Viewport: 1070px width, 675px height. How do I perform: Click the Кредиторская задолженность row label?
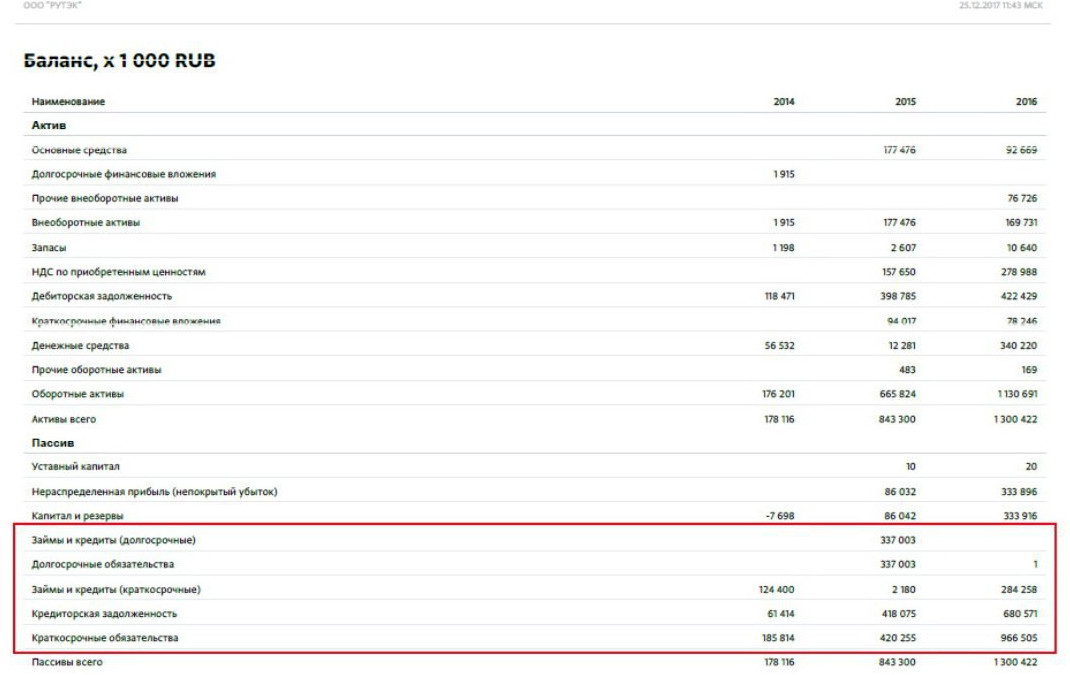tap(105, 613)
